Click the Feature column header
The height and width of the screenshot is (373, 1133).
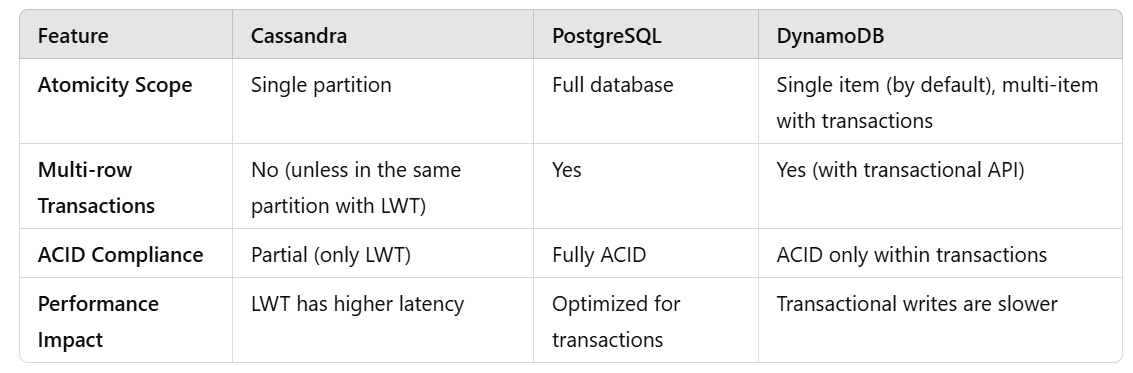73,35
